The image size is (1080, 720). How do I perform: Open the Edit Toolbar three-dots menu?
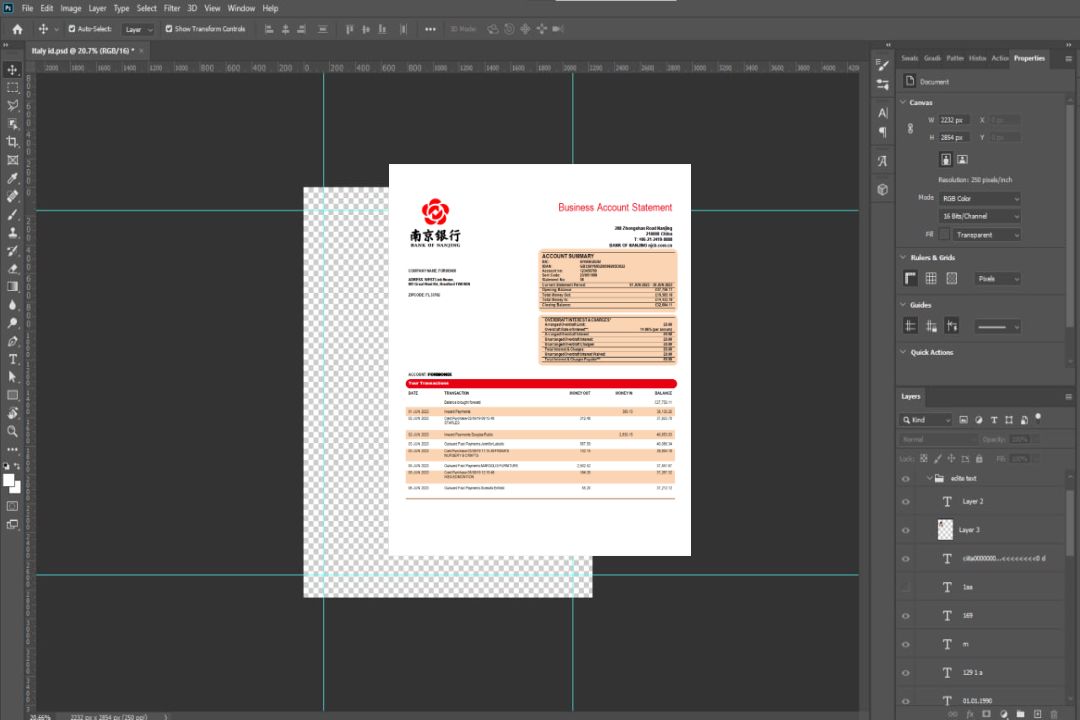[12, 449]
